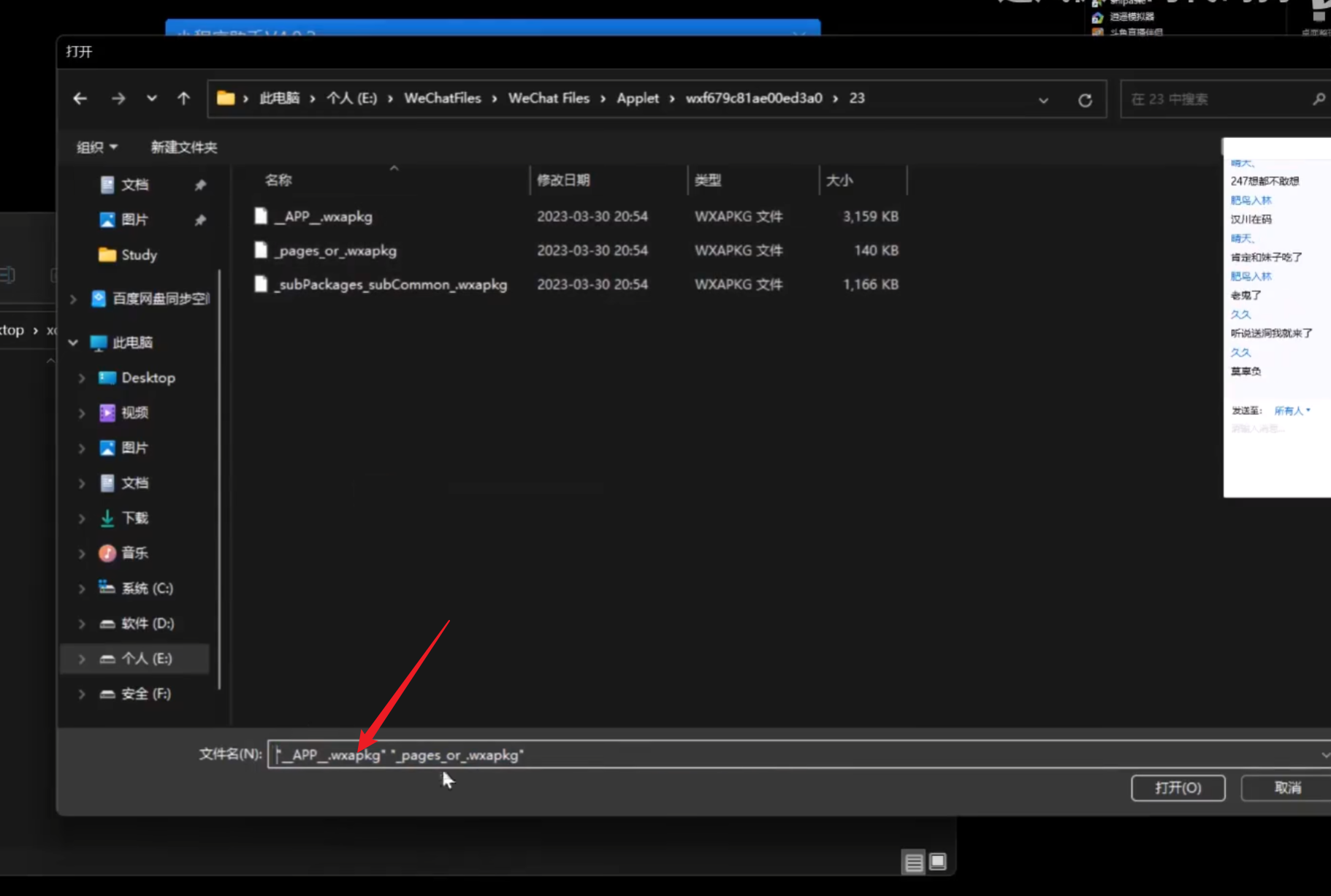This screenshot has width=1331, height=896.
Task: Click 打开(O) to open selected files
Action: (x=1178, y=788)
